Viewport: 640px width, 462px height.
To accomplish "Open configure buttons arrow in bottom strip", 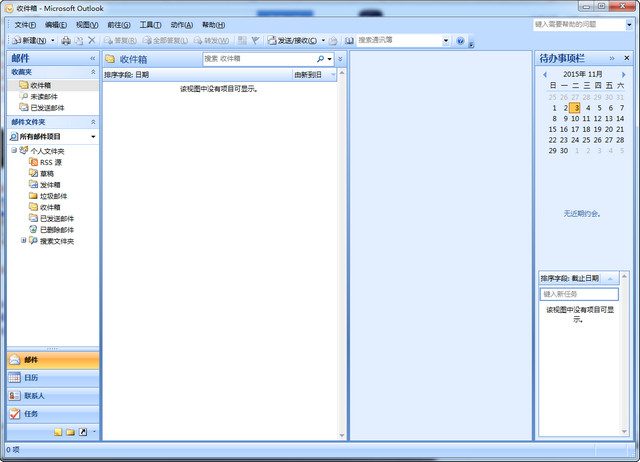I will 95,431.
